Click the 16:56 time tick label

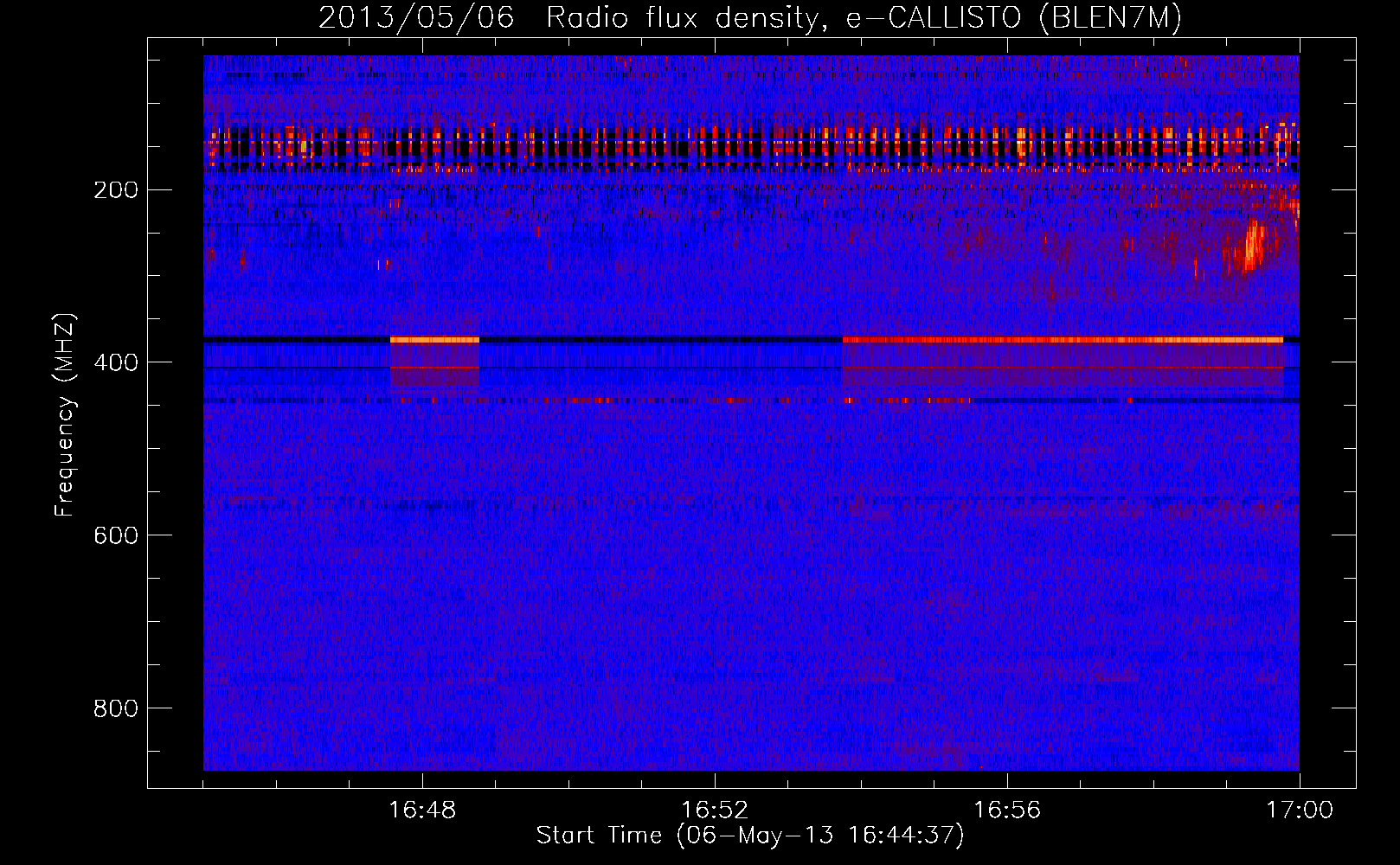click(1007, 811)
